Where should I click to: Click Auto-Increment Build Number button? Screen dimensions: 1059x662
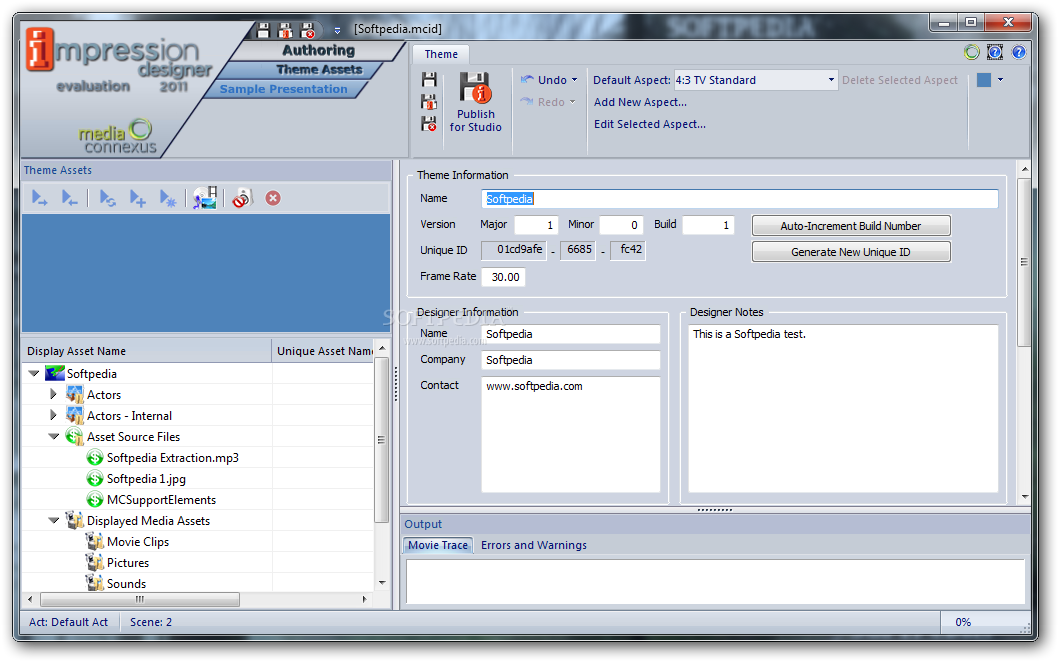[850, 226]
